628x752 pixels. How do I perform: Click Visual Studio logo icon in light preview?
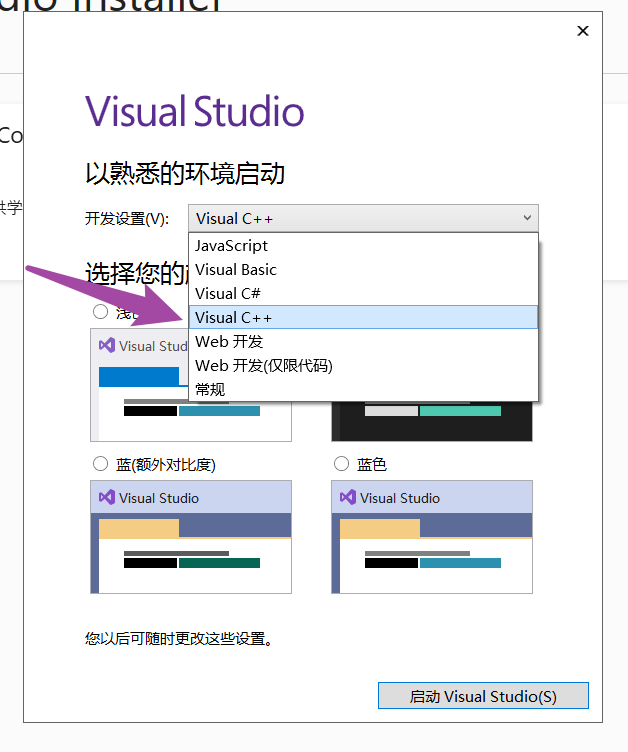[107, 345]
